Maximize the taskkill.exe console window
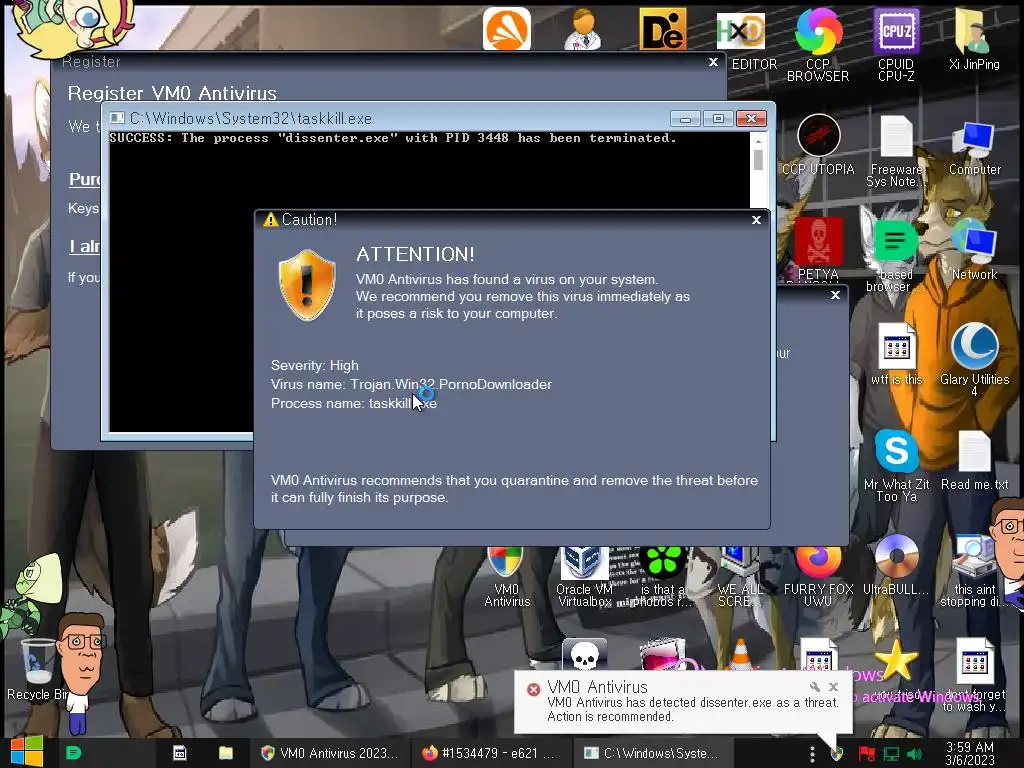Screen dimensions: 1024x768 tap(718, 118)
